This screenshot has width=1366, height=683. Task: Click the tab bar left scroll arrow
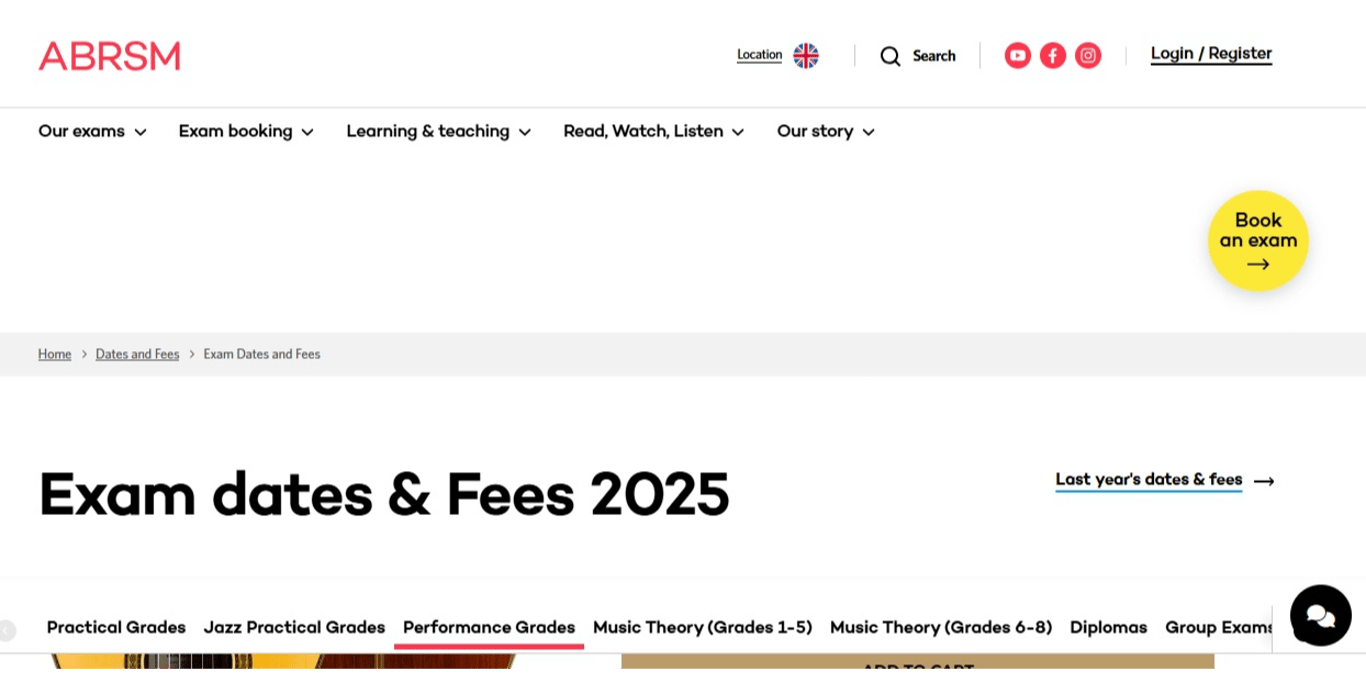click(7, 630)
